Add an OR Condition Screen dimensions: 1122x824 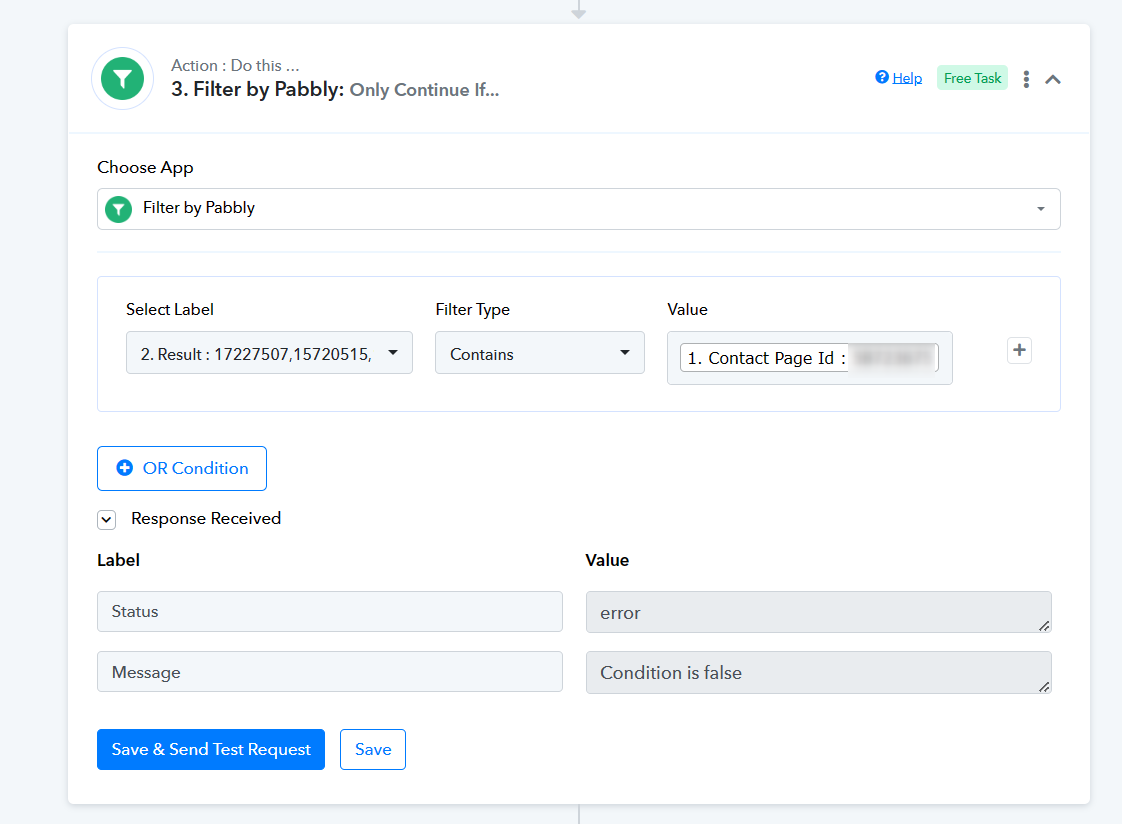coord(182,469)
